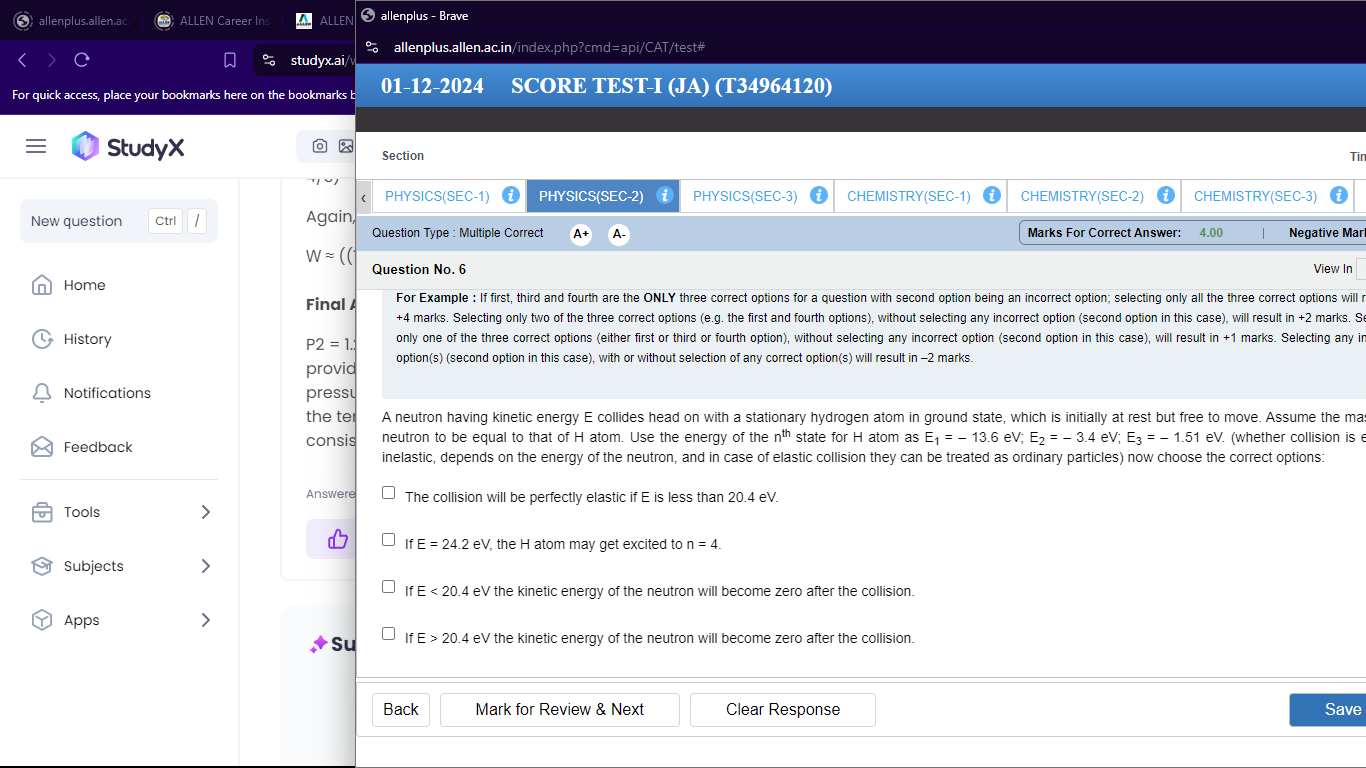The height and width of the screenshot is (768, 1366).
Task: Decrease font size with A- button
Action: coord(619,234)
